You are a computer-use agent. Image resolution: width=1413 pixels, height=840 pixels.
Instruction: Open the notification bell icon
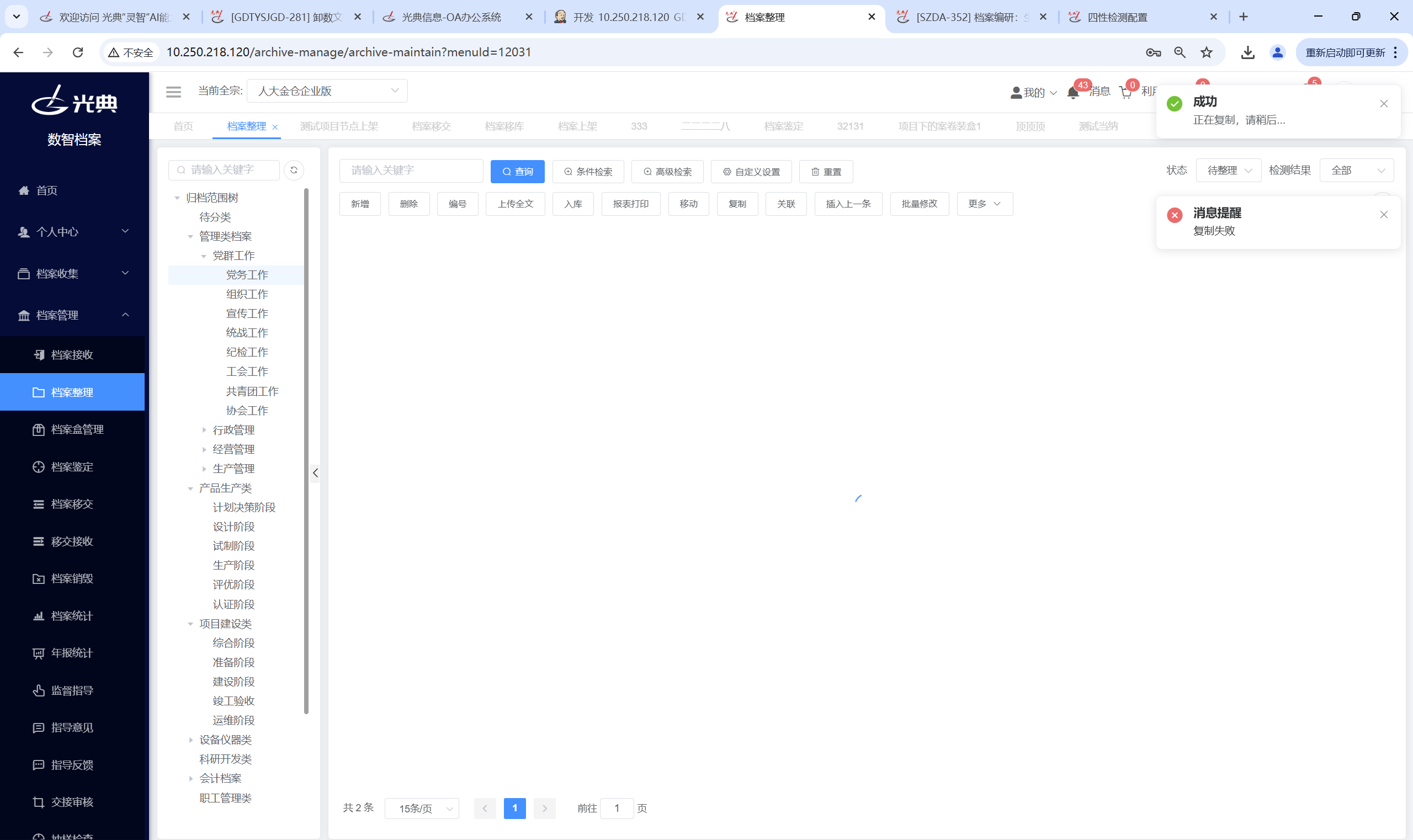click(1073, 93)
